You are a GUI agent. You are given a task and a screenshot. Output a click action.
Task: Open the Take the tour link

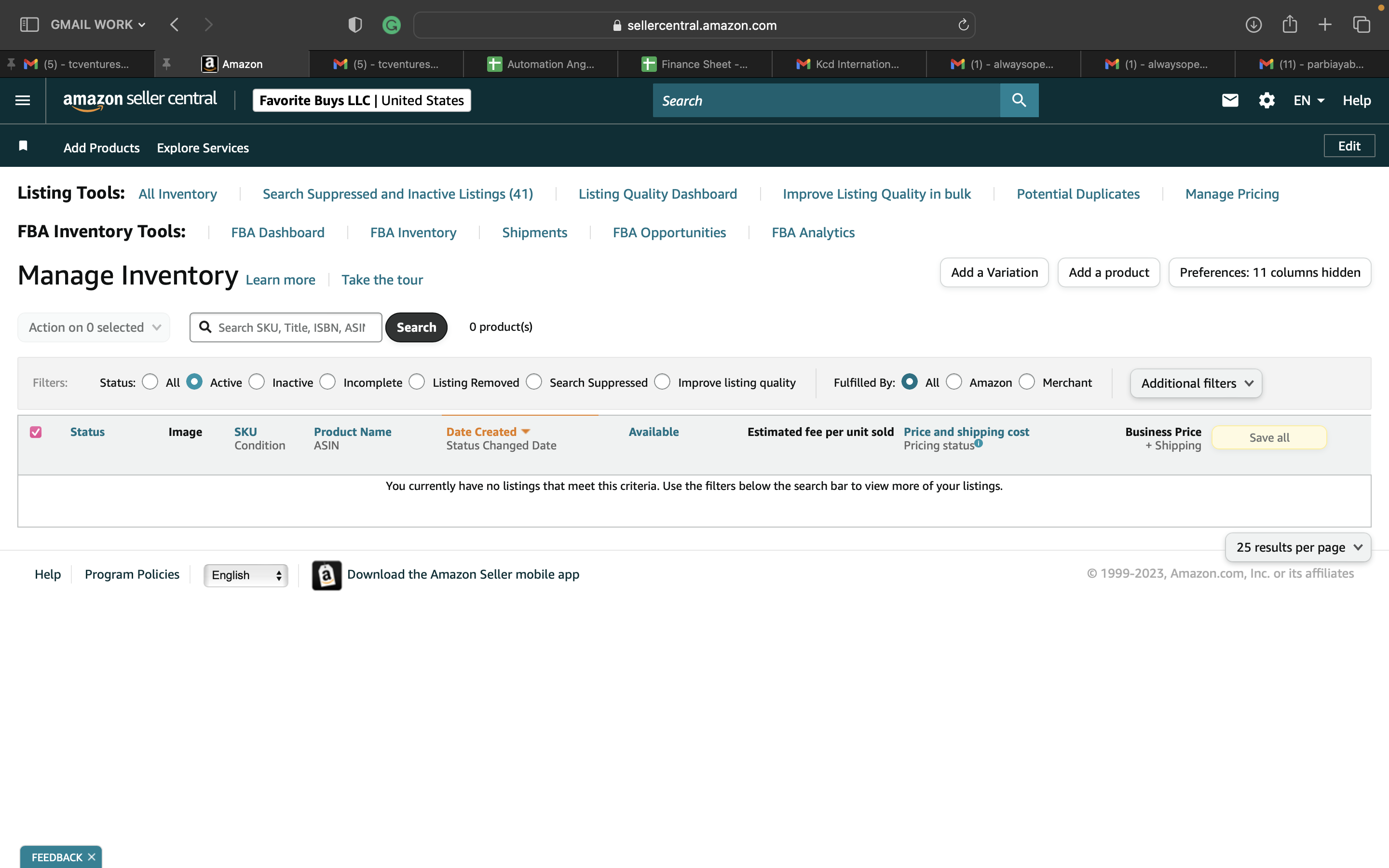coord(382,280)
